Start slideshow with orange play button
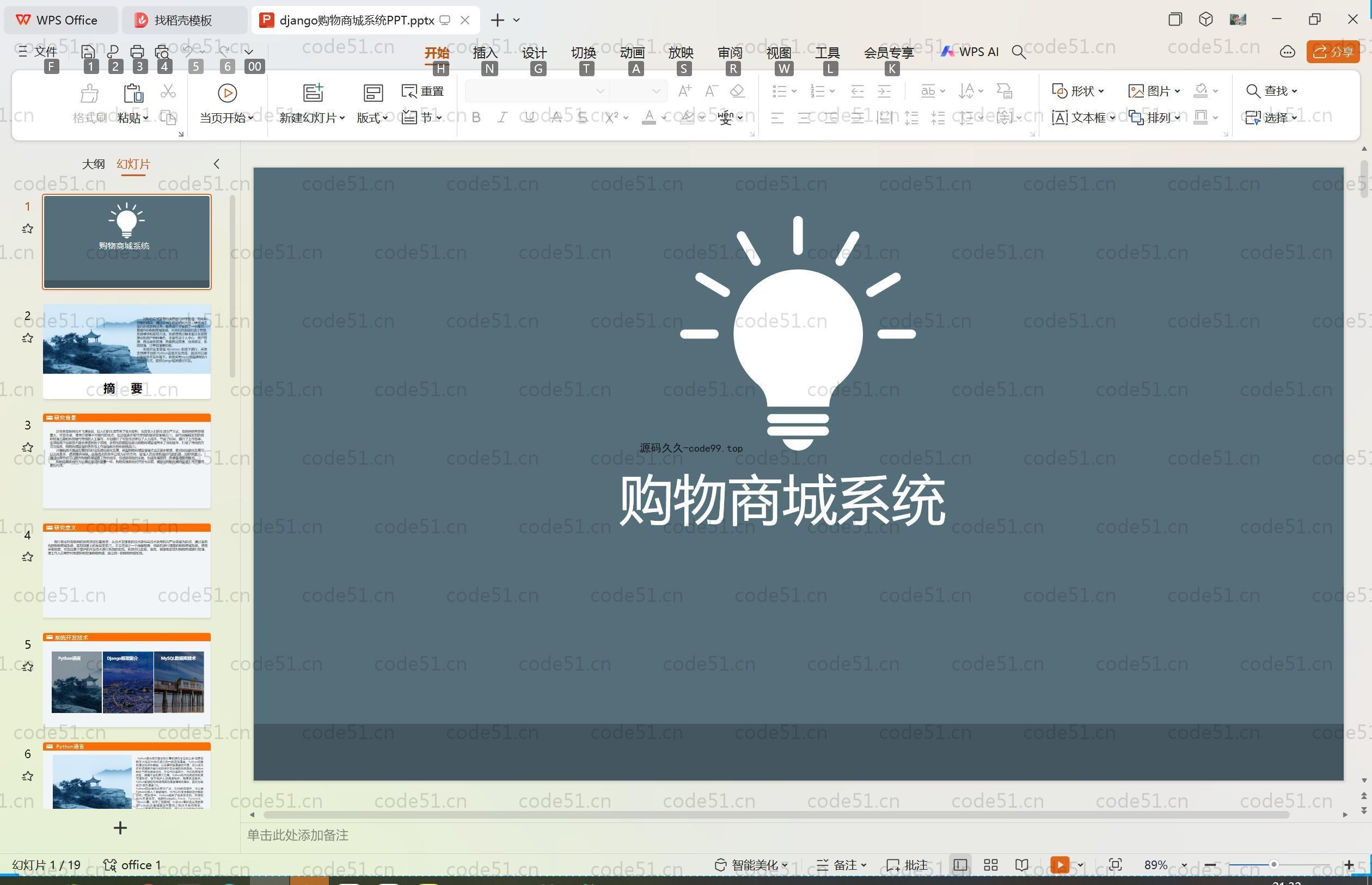1372x885 pixels. pyautogui.click(x=1060, y=865)
